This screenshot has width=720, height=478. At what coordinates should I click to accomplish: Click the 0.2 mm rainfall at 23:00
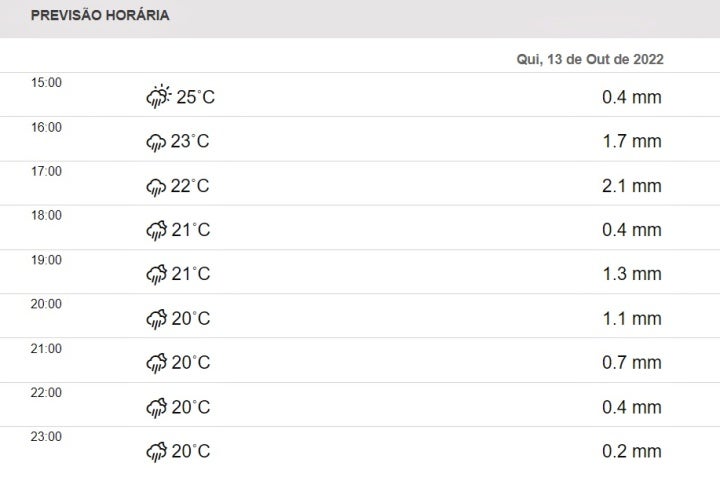(x=631, y=451)
